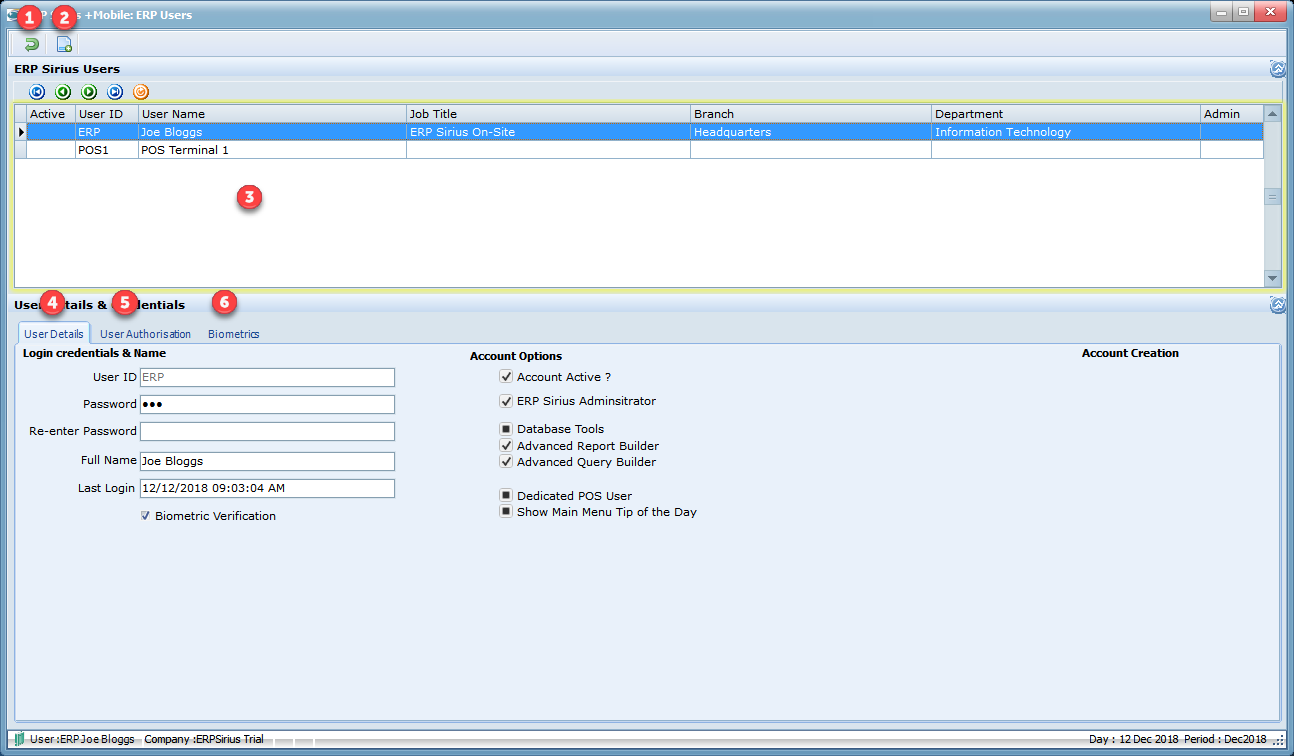Toggle ERP Sirius Adminsitrator checkbox
Screen dimensions: 1294x756
point(506,401)
